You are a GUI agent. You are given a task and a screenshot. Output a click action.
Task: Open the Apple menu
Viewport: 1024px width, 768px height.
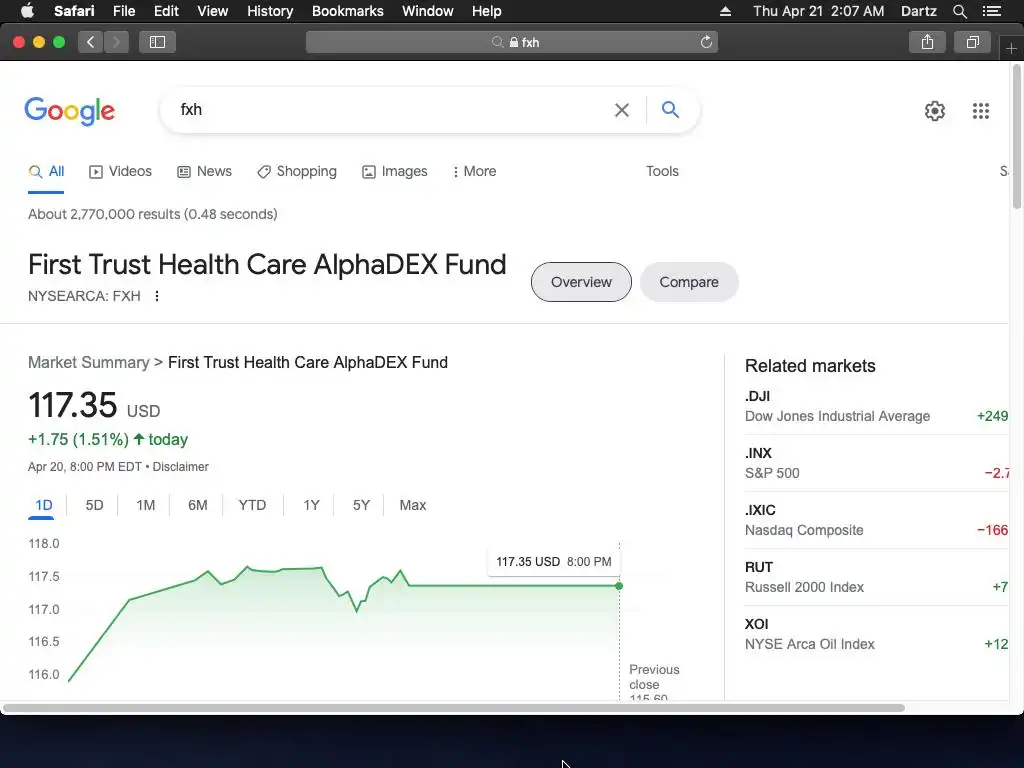pos(27,11)
